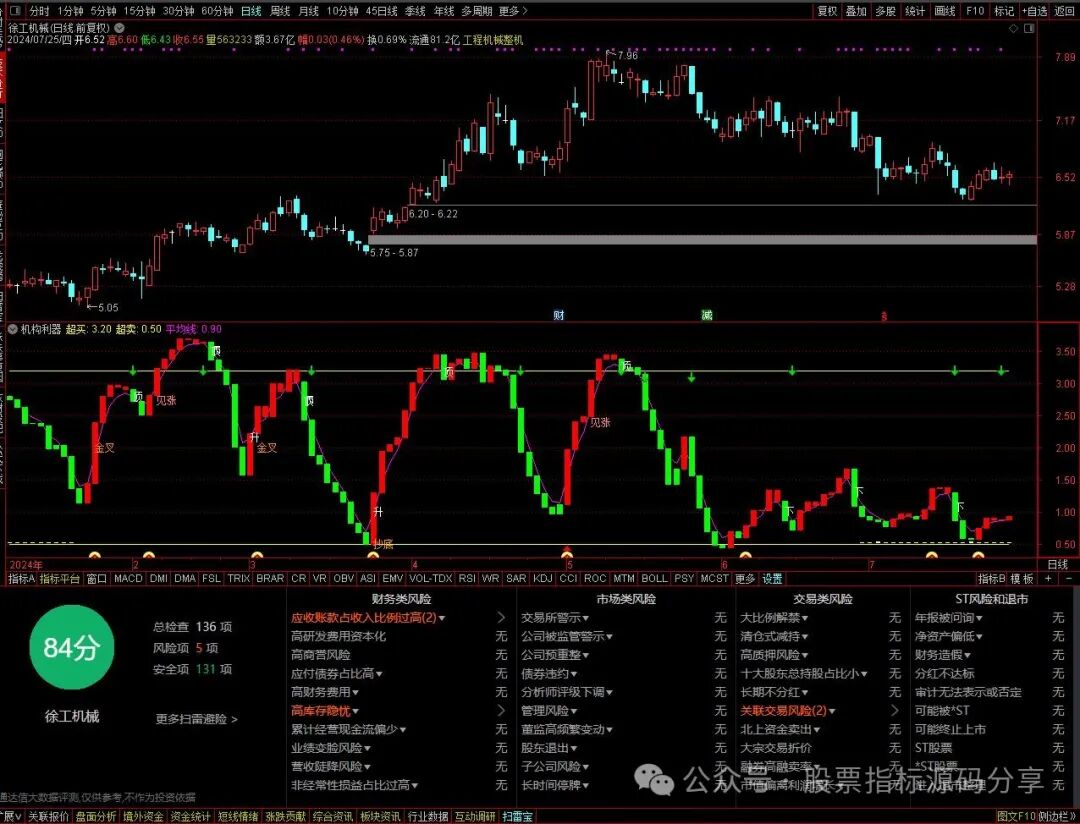Image resolution: width=1080 pixels, height=824 pixels.
Task: Switch to 1分钟 period
Action: pos(70,11)
